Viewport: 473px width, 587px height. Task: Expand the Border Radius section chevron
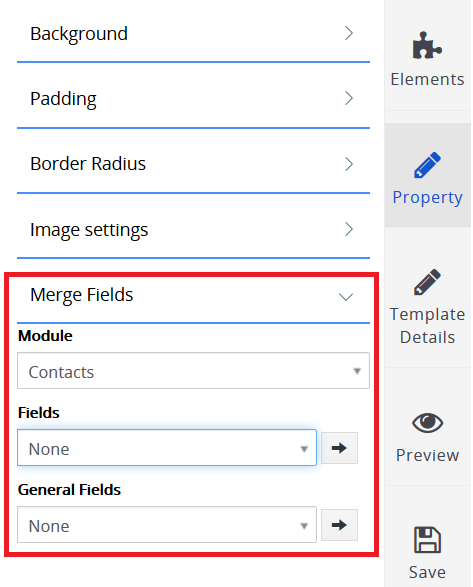click(349, 164)
